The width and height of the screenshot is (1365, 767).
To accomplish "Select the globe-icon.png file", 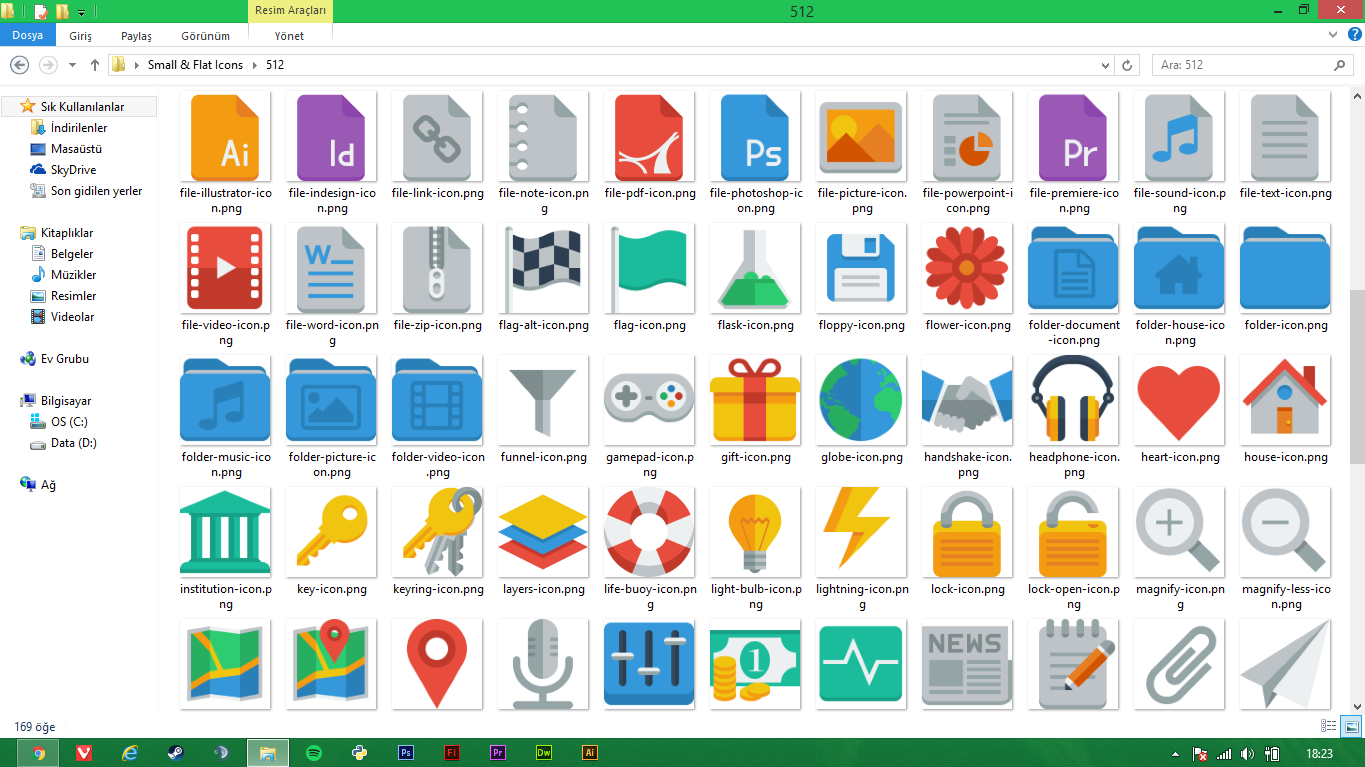I will coord(861,401).
